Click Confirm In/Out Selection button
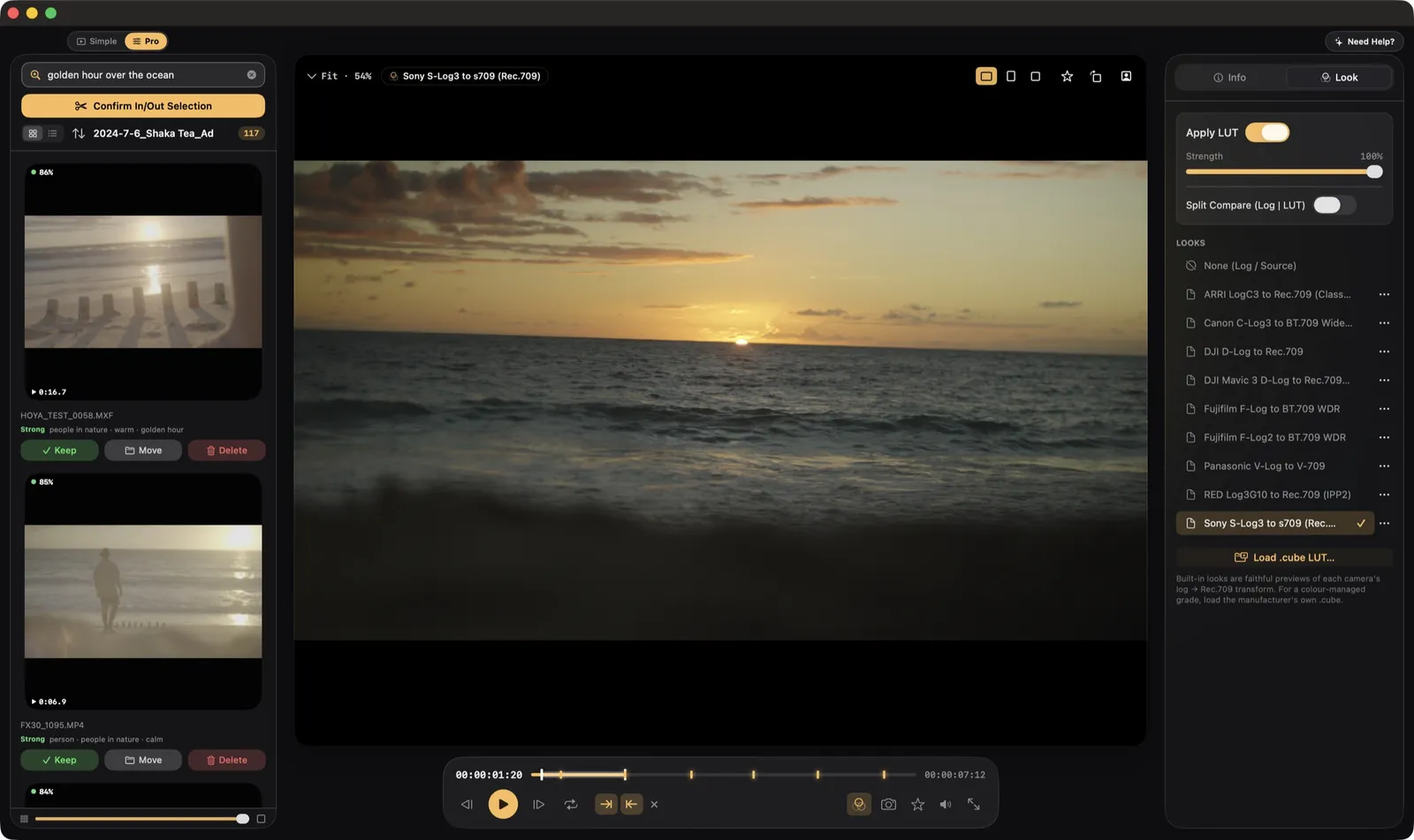This screenshot has width=1414, height=840. [x=143, y=106]
